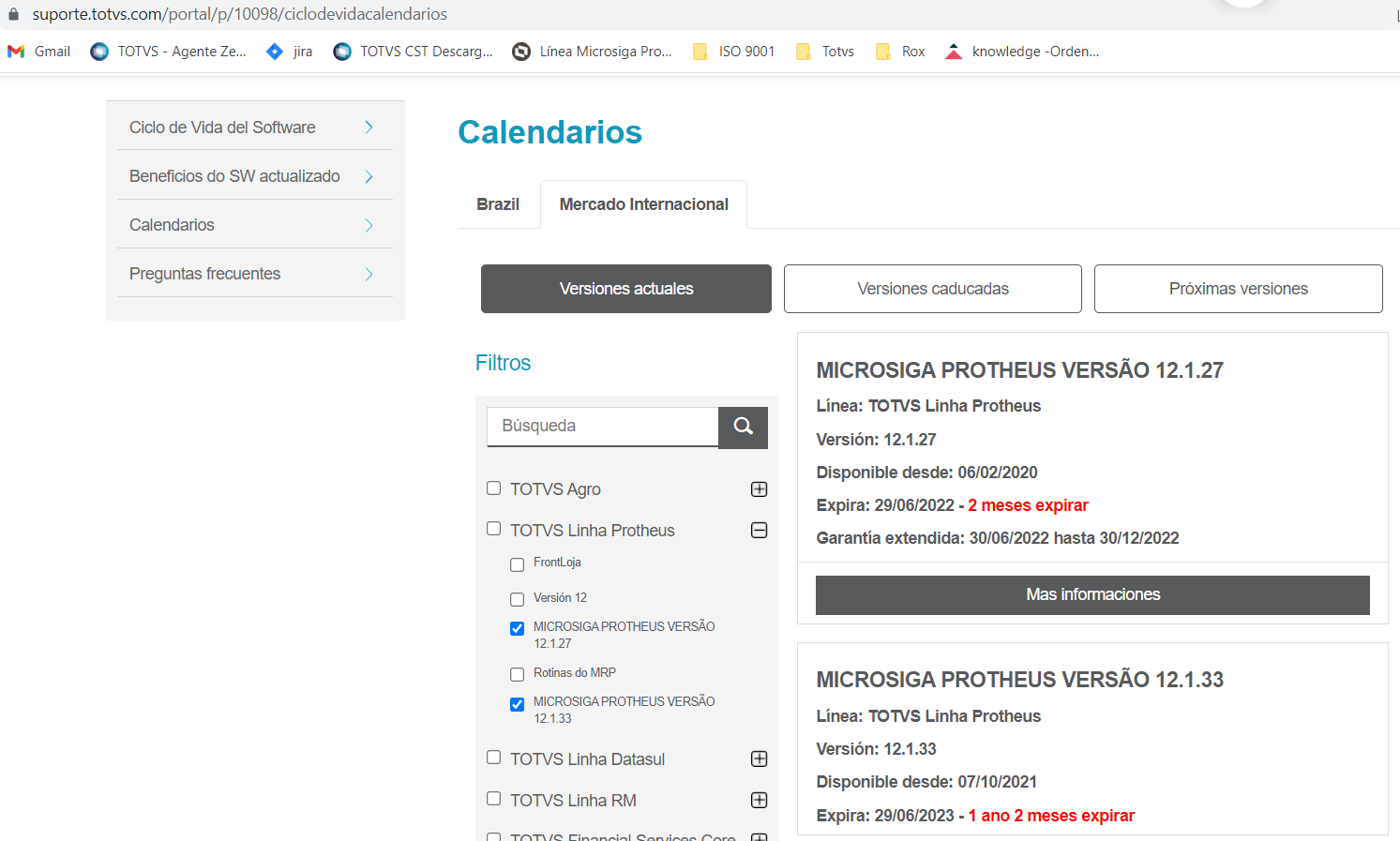This screenshot has height=841, width=1400.
Task: Click the Calendarios page heading
Action: [549, 132]
